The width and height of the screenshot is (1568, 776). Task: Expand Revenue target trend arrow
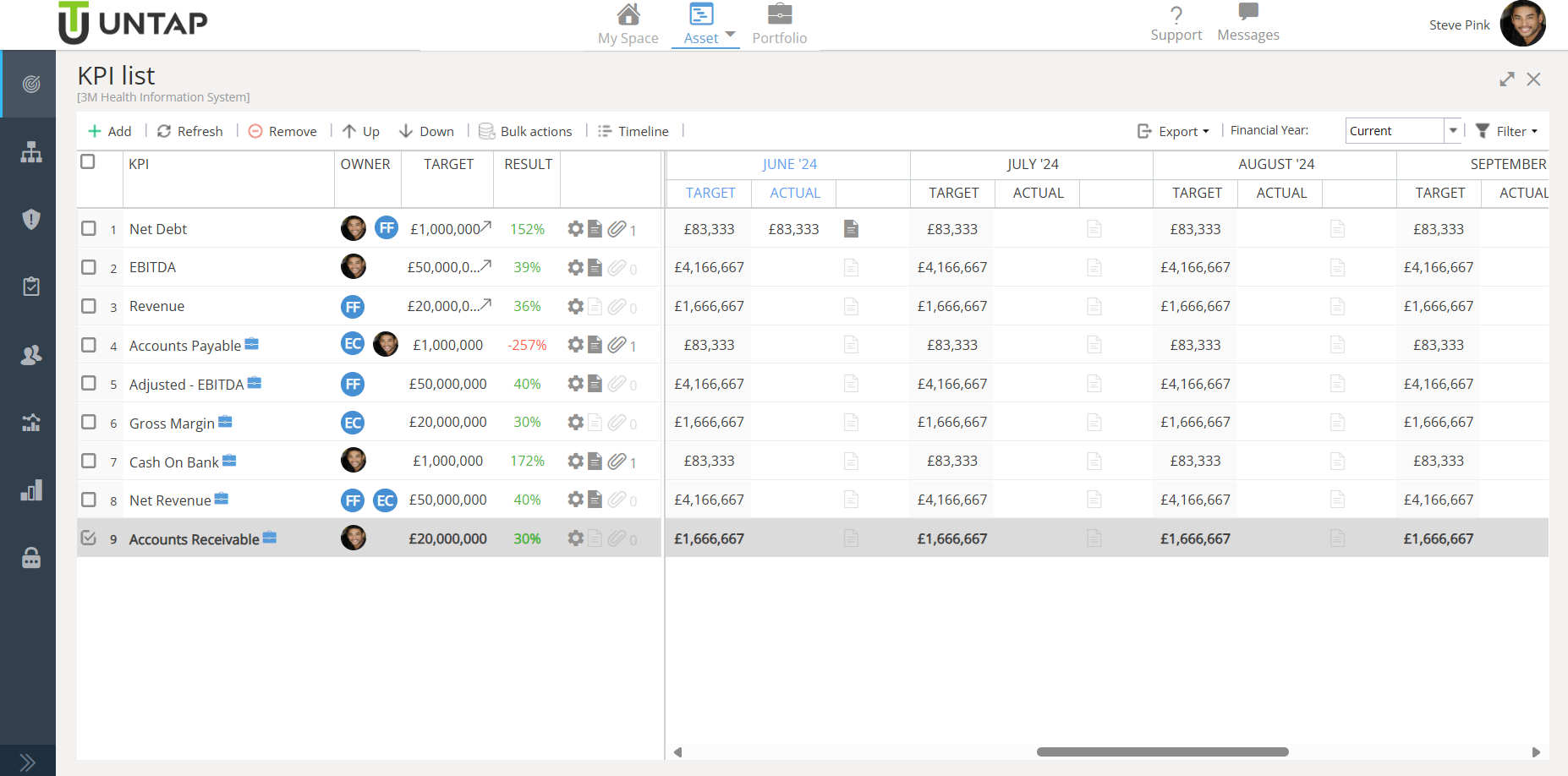486,303
